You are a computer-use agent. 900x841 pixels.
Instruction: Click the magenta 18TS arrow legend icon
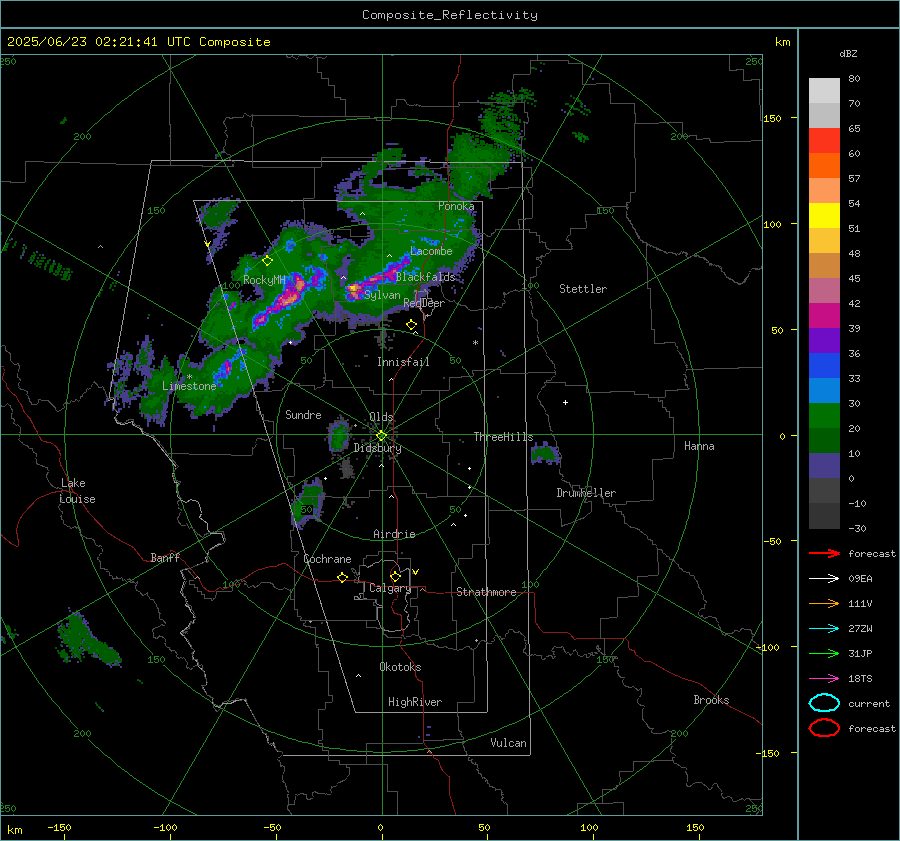(x=824, y=679)
